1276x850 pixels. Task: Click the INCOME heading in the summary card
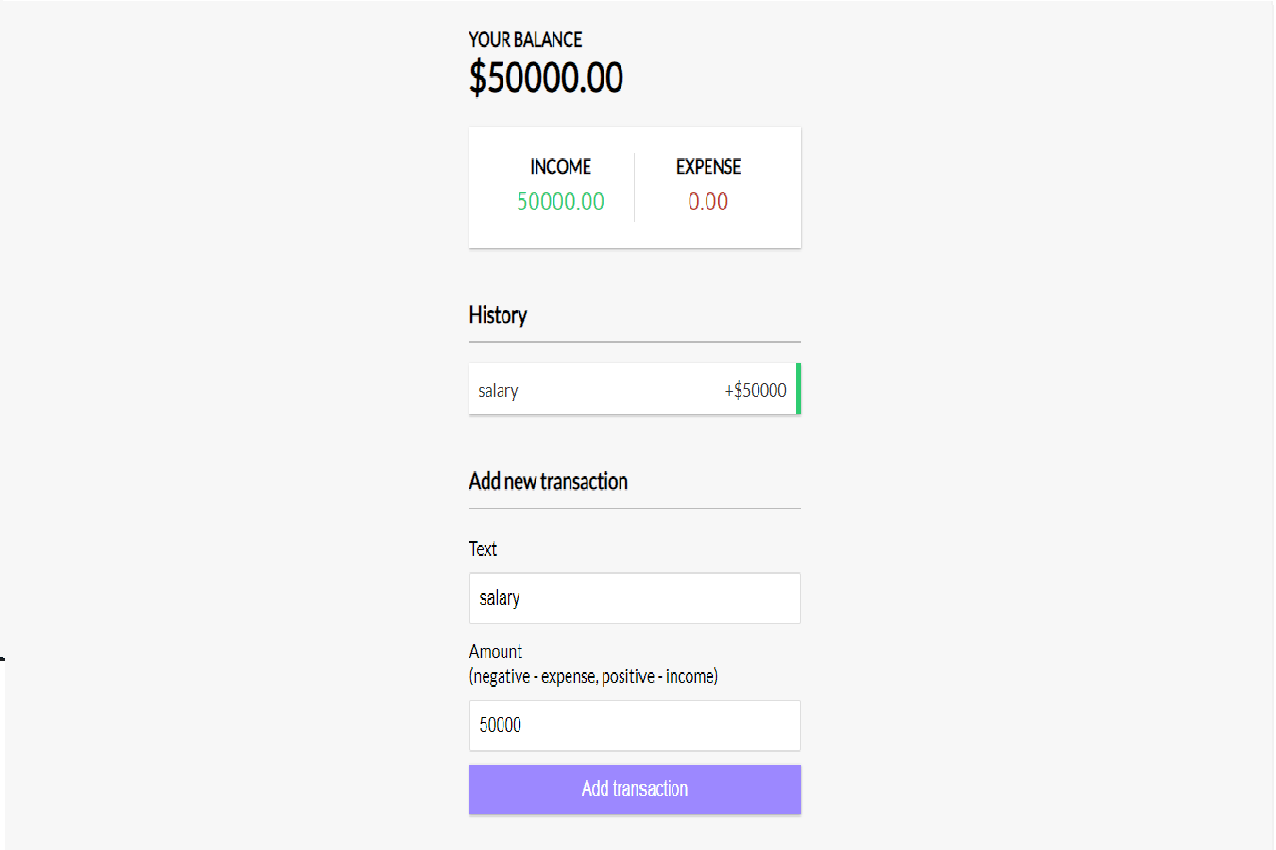(560, 167)
